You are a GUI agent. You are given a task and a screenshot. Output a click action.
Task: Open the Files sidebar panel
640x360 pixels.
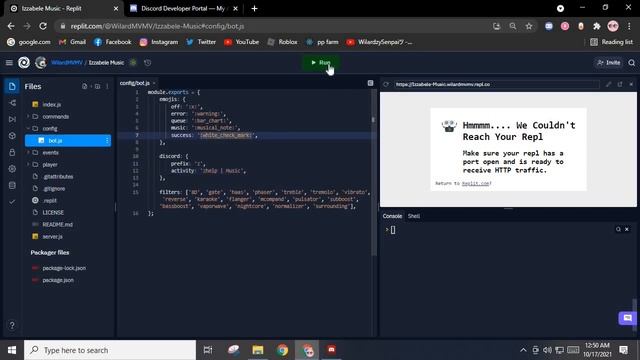[x=12, y=87]
